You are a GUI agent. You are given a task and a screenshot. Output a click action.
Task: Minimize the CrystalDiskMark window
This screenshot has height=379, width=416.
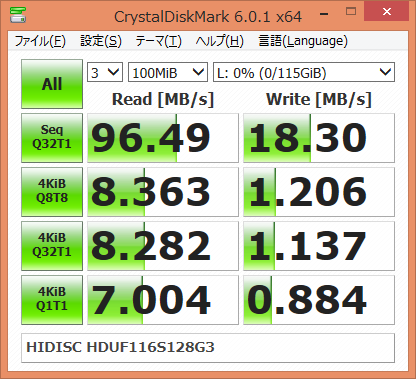[324, 13]
